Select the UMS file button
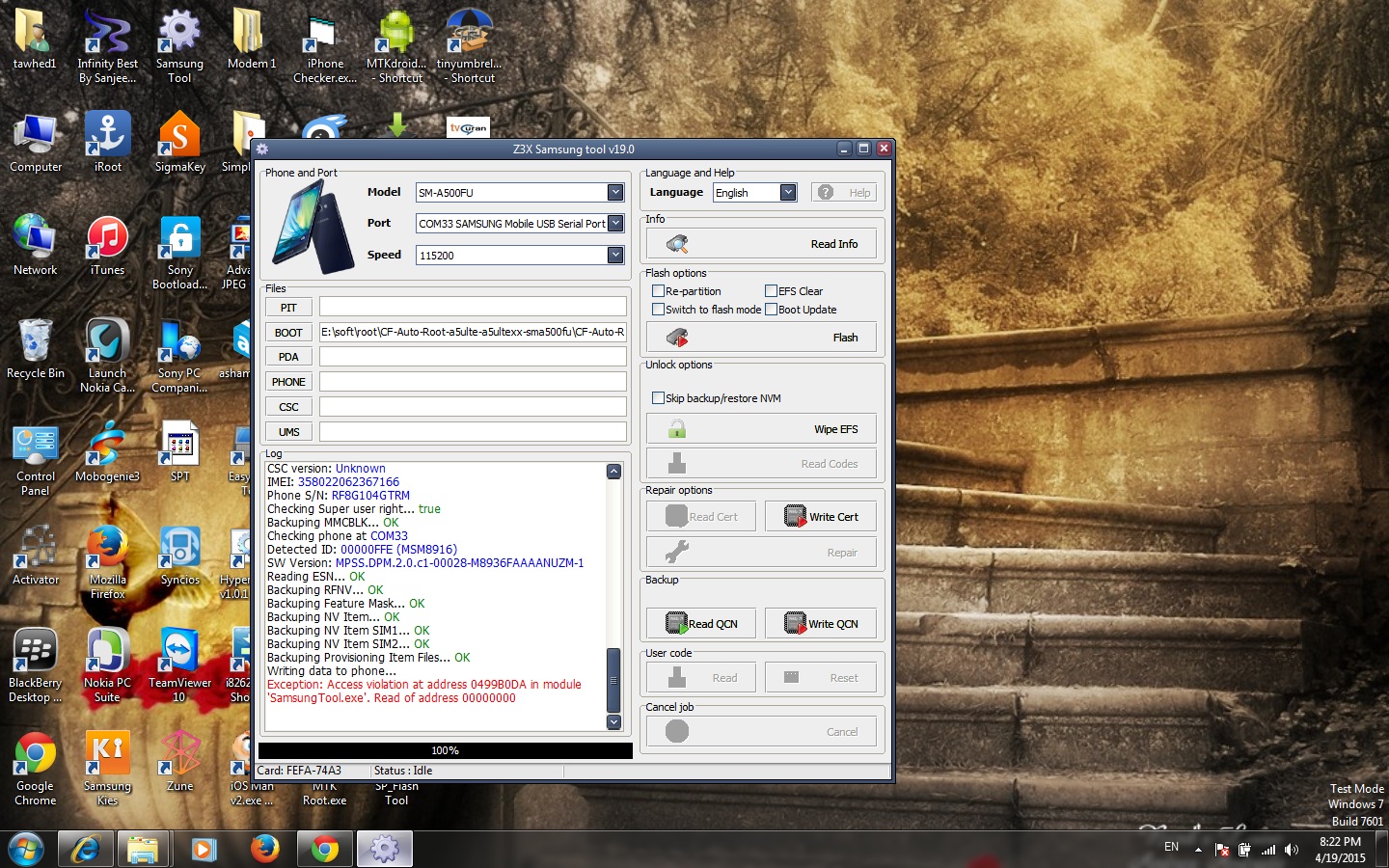Screen dimensions: 1389x868 [x=288, y=432]
